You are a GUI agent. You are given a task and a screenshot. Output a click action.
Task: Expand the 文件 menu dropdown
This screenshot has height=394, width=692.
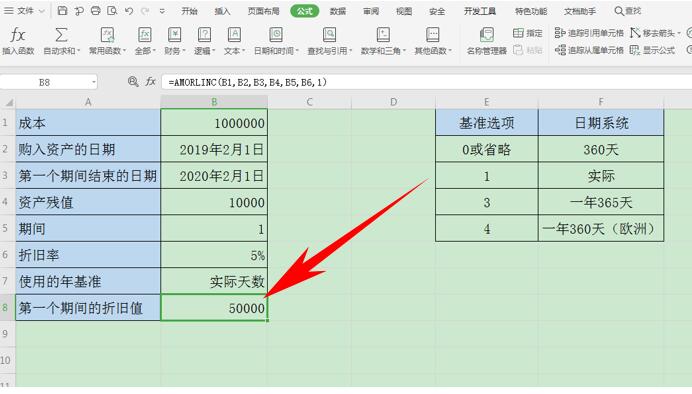(42, 11)
